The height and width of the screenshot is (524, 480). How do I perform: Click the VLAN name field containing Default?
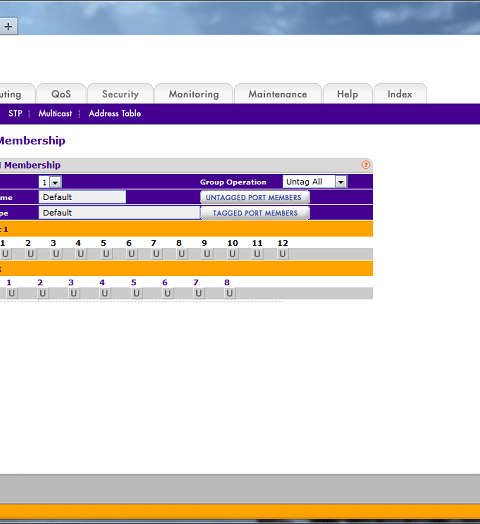click(82, 197)
